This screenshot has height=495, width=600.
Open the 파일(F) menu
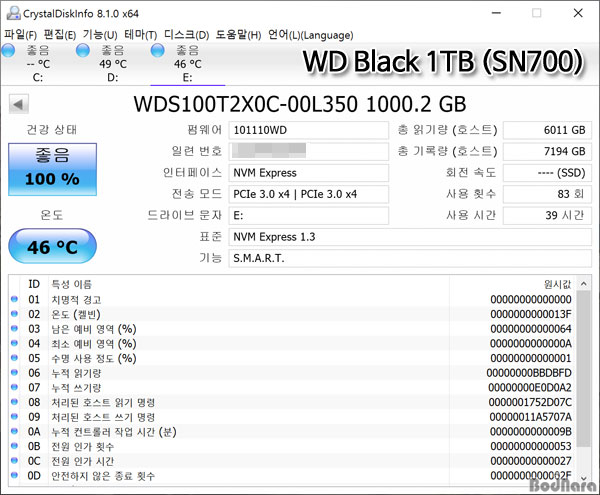click(x=20, y=35)
